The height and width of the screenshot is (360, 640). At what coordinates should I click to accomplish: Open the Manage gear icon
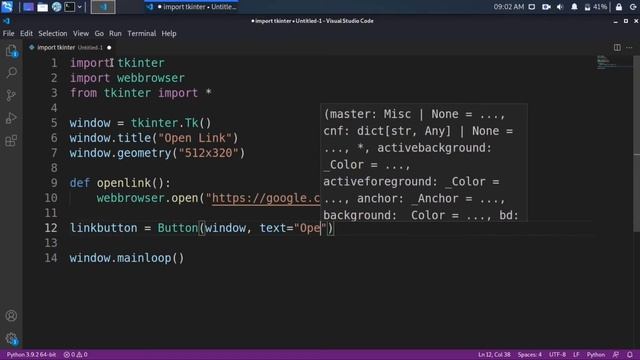coord(11,338)
